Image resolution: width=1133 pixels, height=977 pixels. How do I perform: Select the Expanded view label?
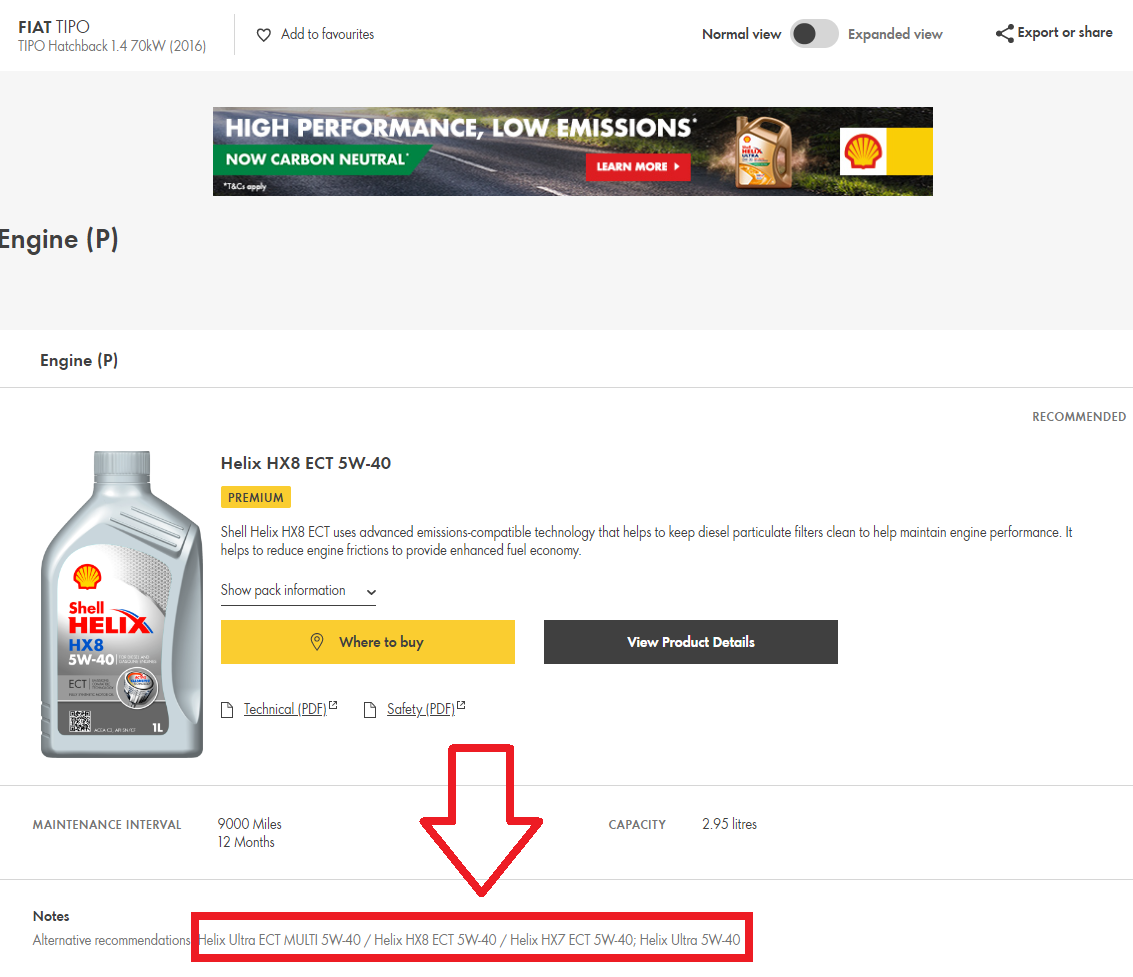(895, 34)
